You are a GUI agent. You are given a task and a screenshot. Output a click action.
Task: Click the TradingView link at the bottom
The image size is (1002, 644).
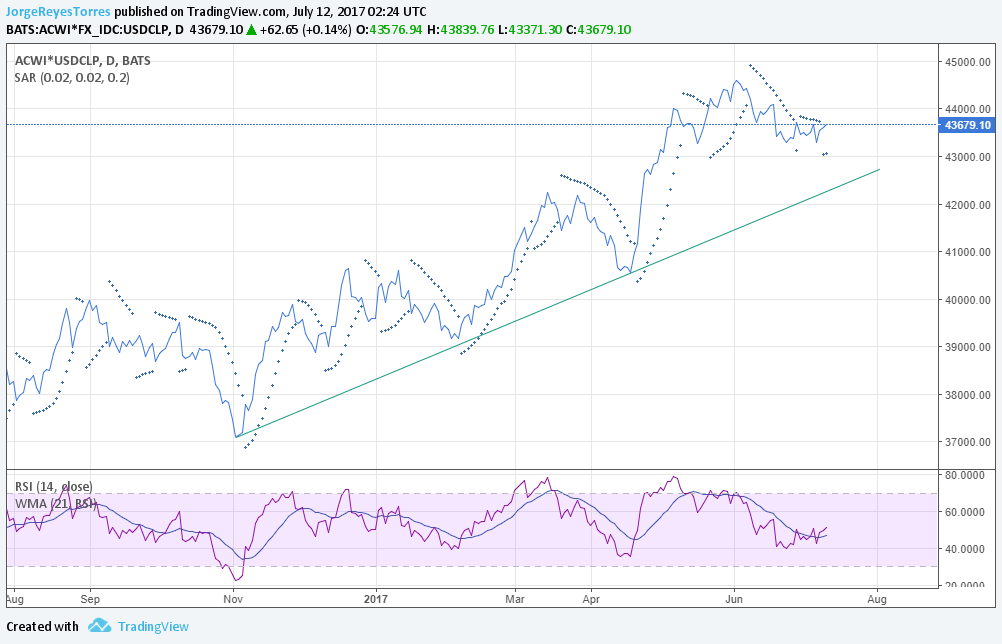click(x=153, y=626)
